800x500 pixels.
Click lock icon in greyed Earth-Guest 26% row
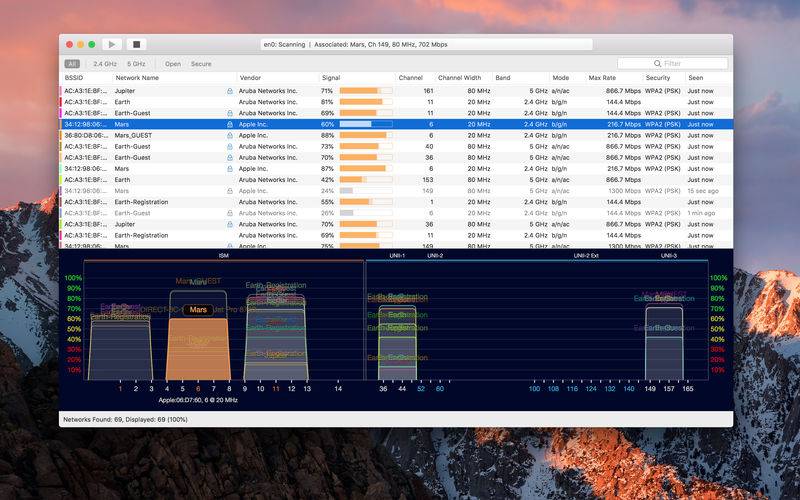(230, 213)
